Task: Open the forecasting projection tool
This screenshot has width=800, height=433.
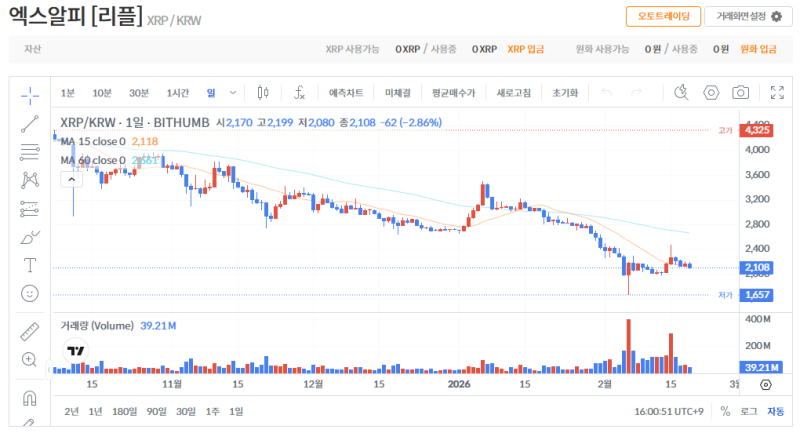Action: pyautogui.click(x=30, y=209)
